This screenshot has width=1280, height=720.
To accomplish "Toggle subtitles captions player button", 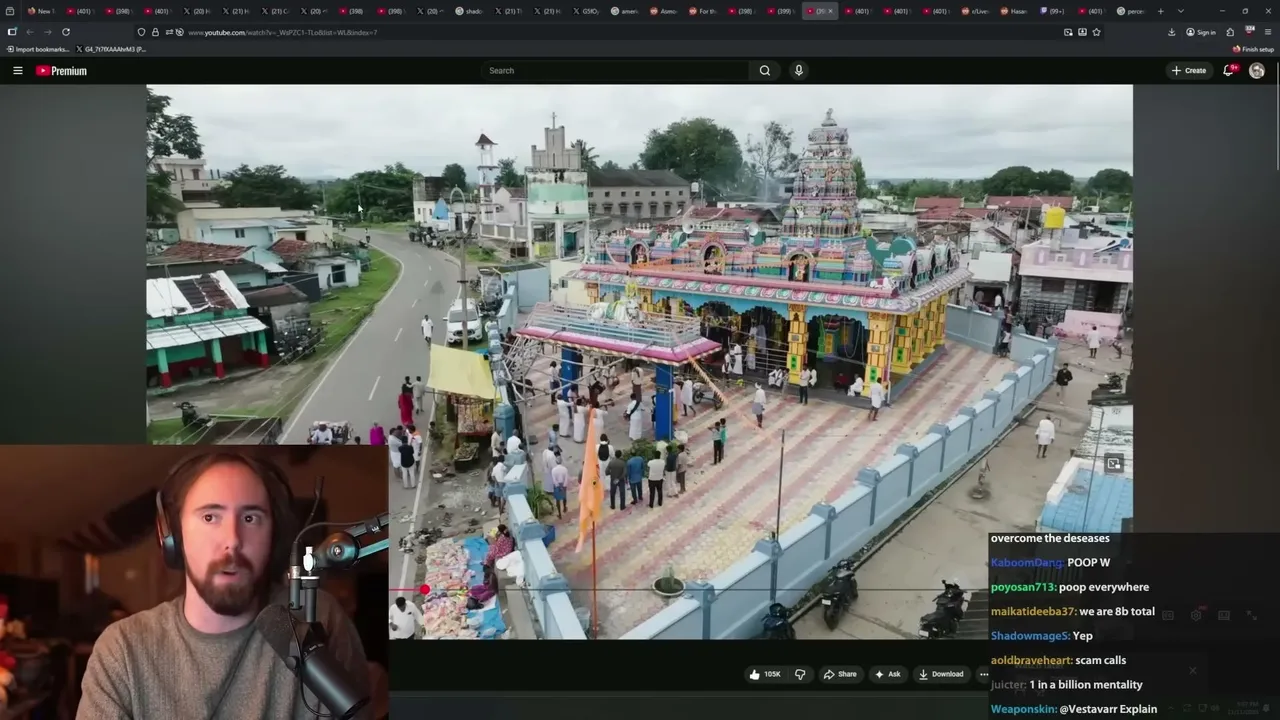I will [1168, 616].
